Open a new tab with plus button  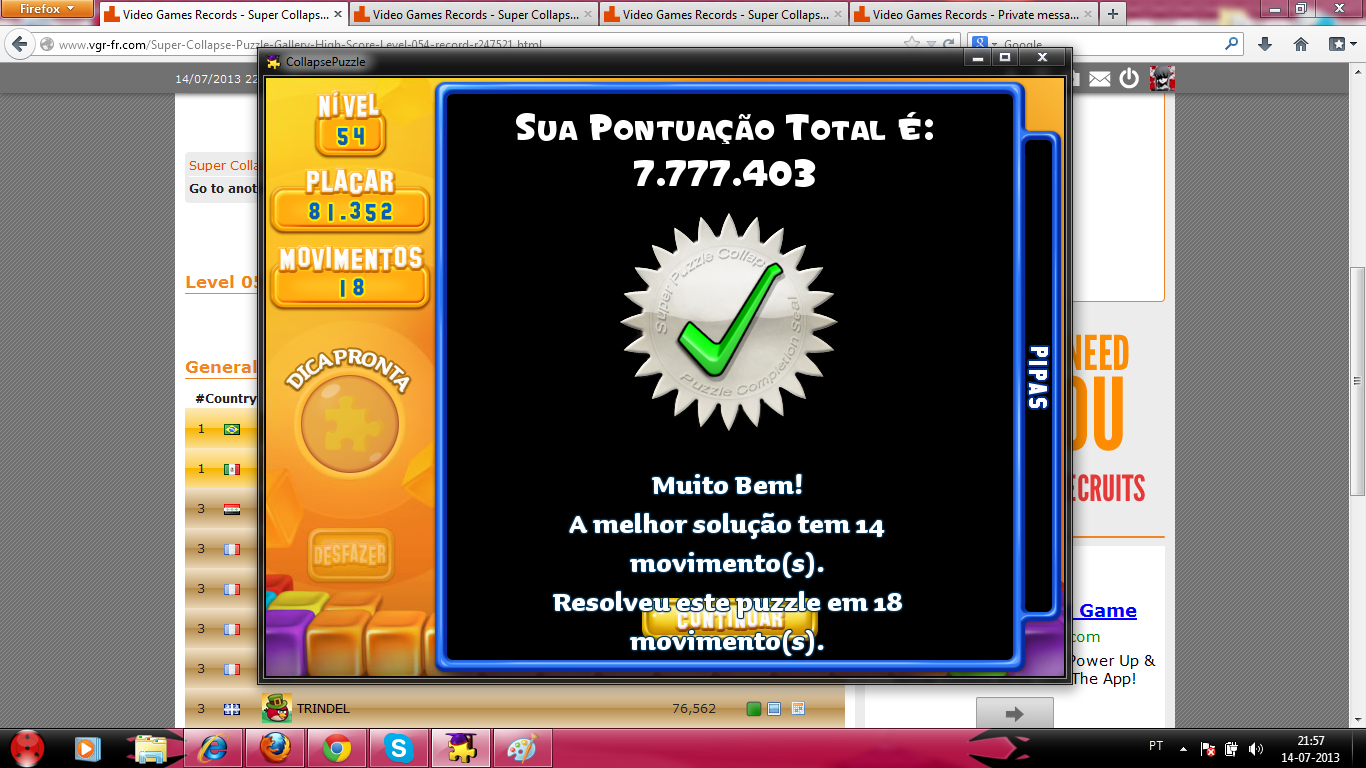pyautogui.click(x=1113, y=14)
